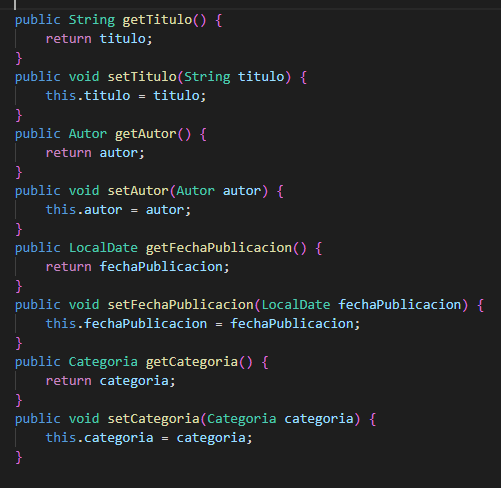The height and width of the screenshot is (488, 501).
Task: Click the setFechaPublicacion method name
Action: pos(181,305)
